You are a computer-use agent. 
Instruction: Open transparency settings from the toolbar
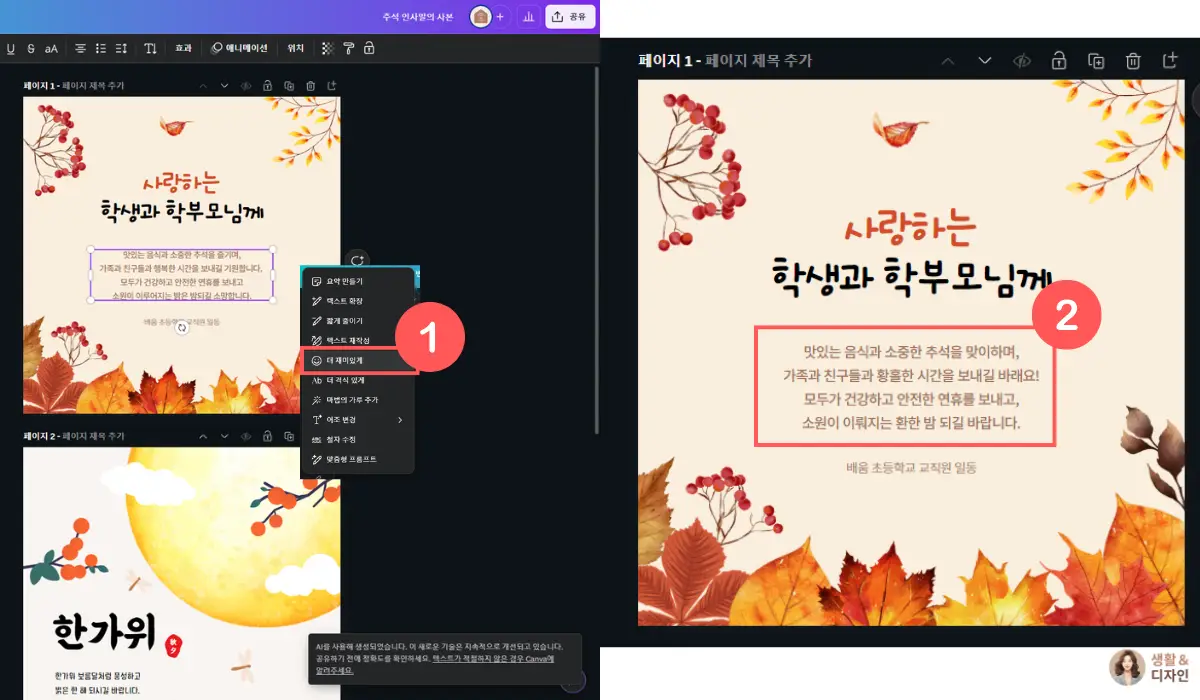click(326, 47)
